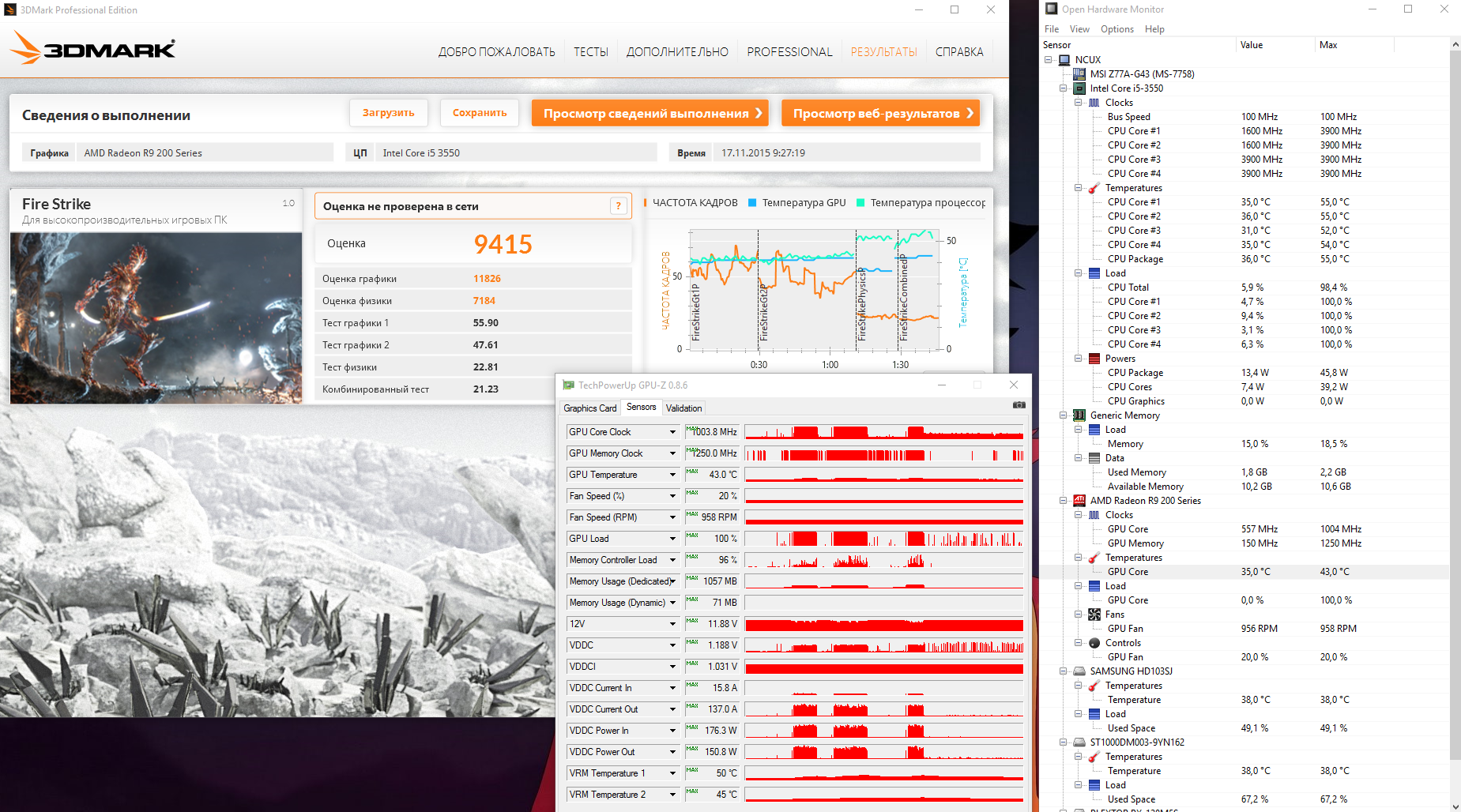
Task: Open the 12V sensor dropdown
Action: (x=672, y=624)
